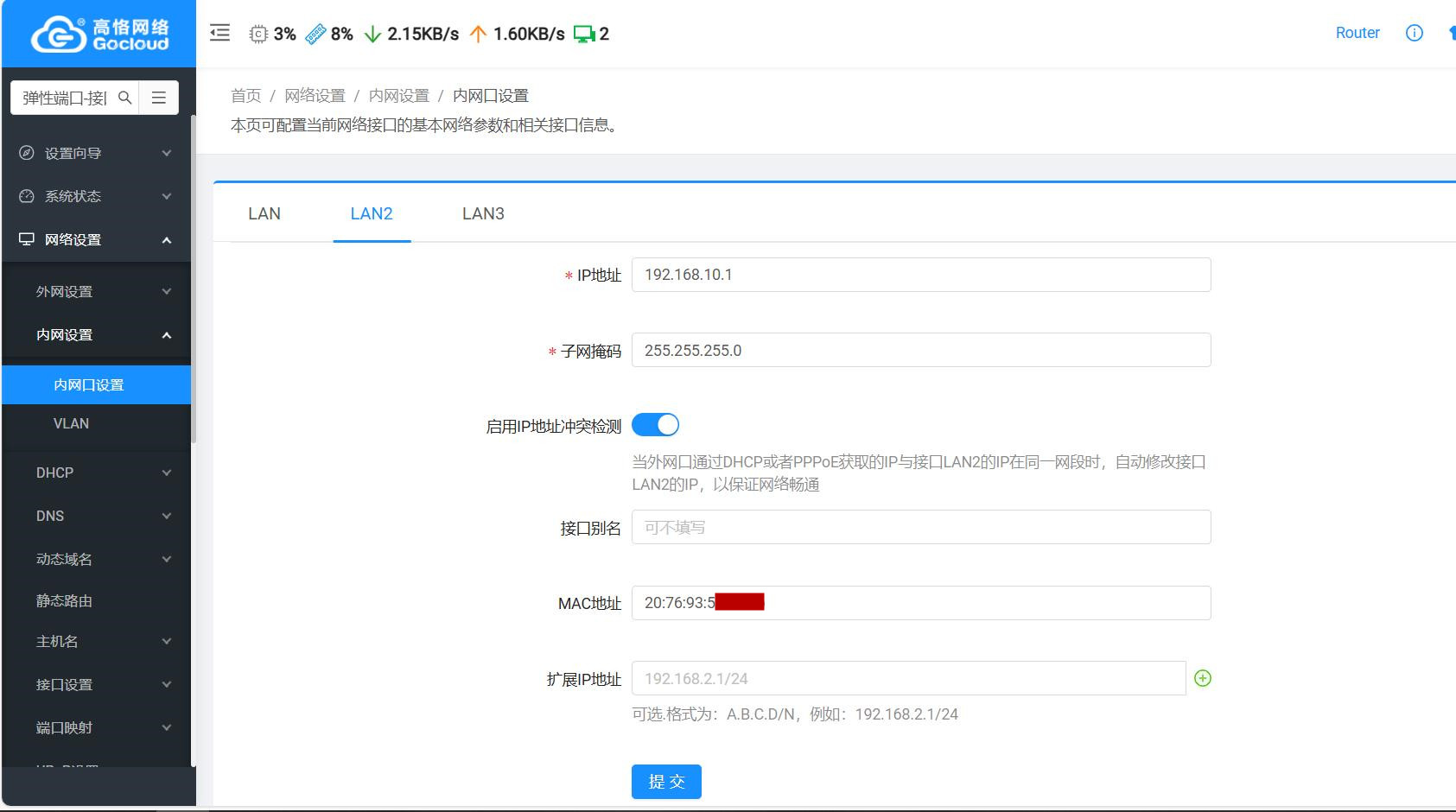
Task: Switch to the LAN3 tab
Action: (483, 213)
